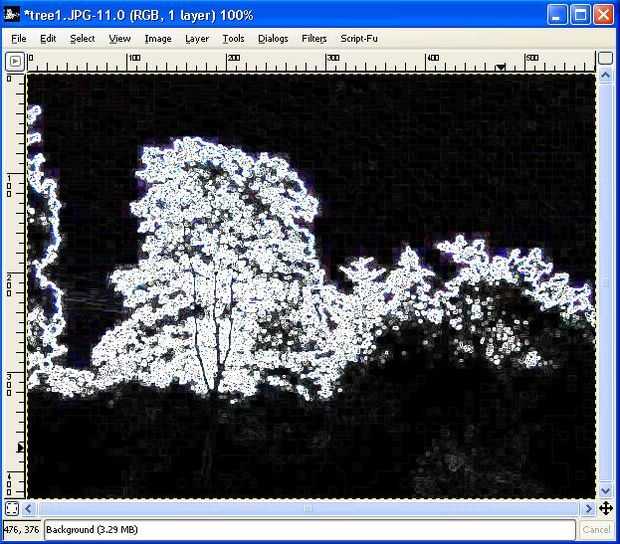Open the View menu
Viewport: 620px width, 544px height.
(119, 39)
